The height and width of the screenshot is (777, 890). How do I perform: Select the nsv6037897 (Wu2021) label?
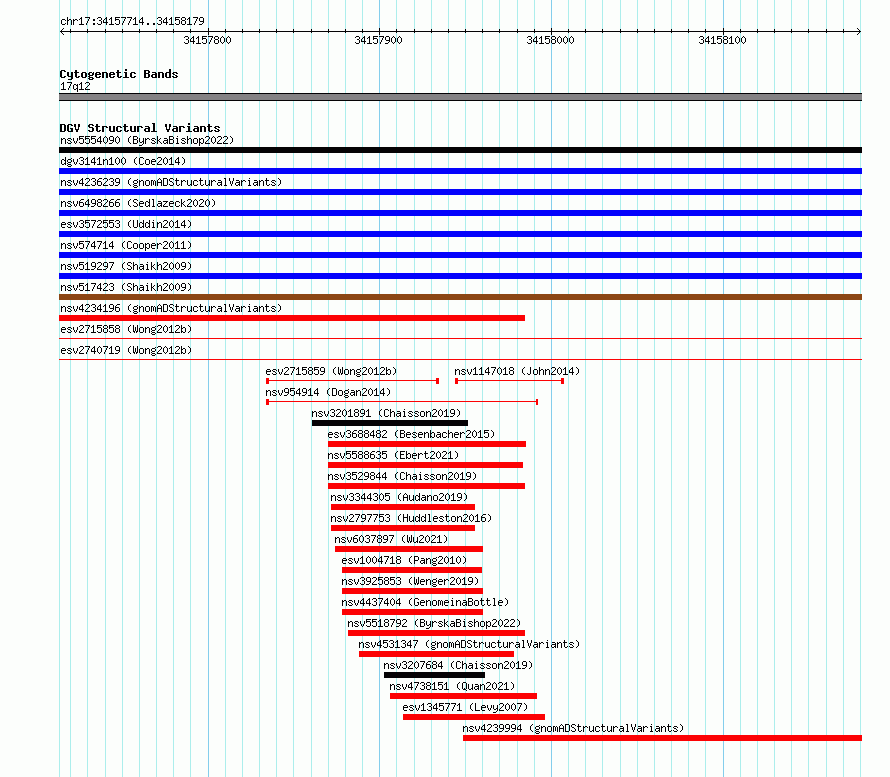(391, 539)
